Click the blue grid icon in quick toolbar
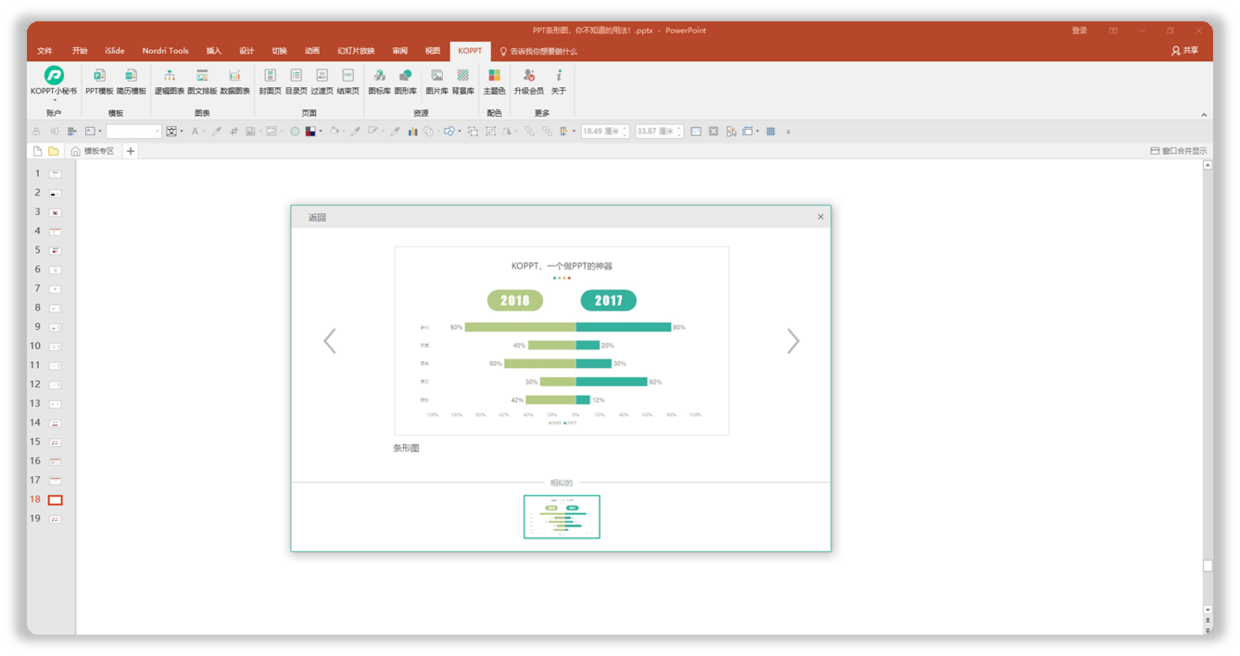The height and width of the screenshot is (656, 1240). coord(771,131)
